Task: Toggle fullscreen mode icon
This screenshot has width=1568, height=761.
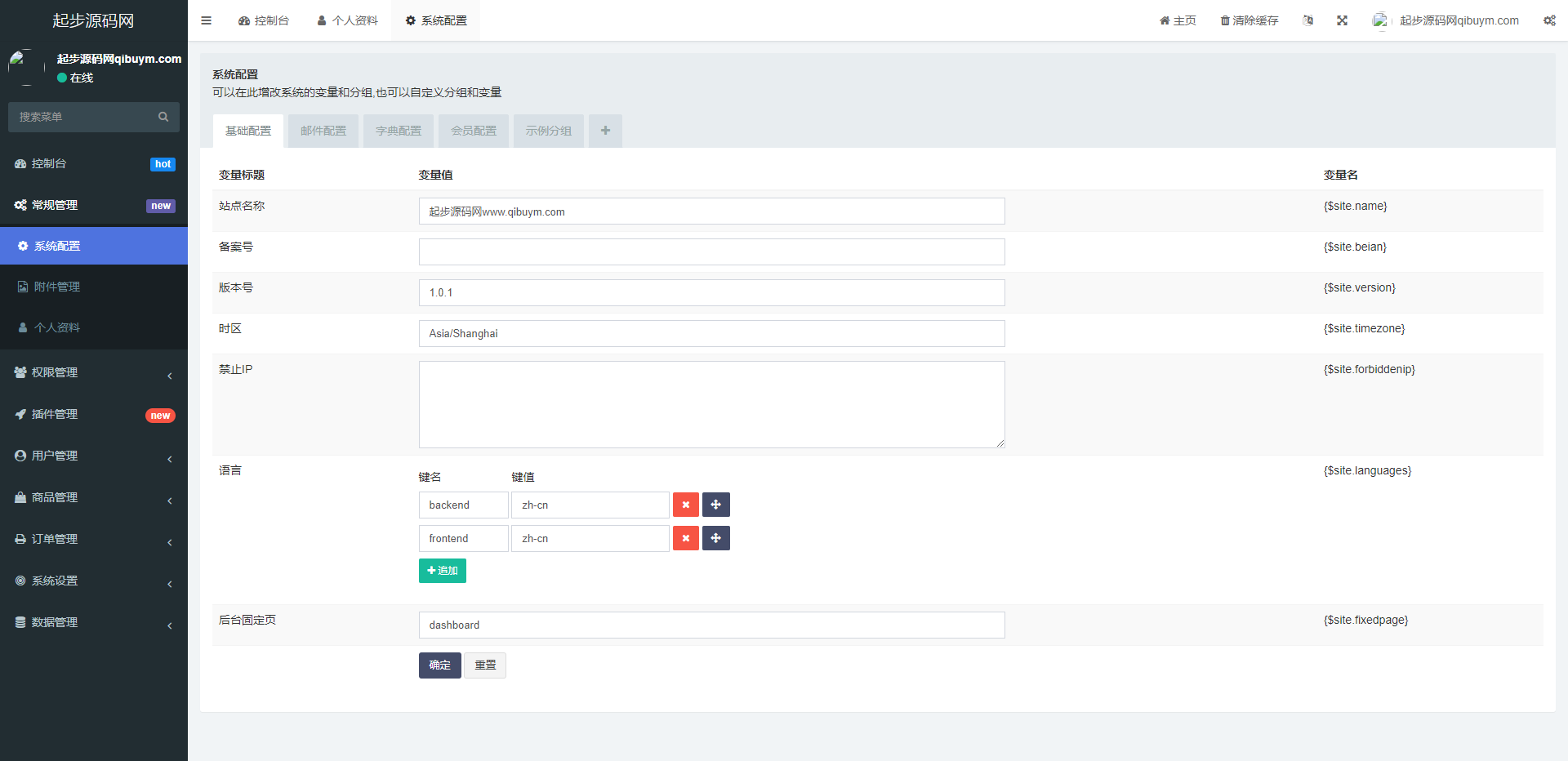Action: [x=1342, y=20]
